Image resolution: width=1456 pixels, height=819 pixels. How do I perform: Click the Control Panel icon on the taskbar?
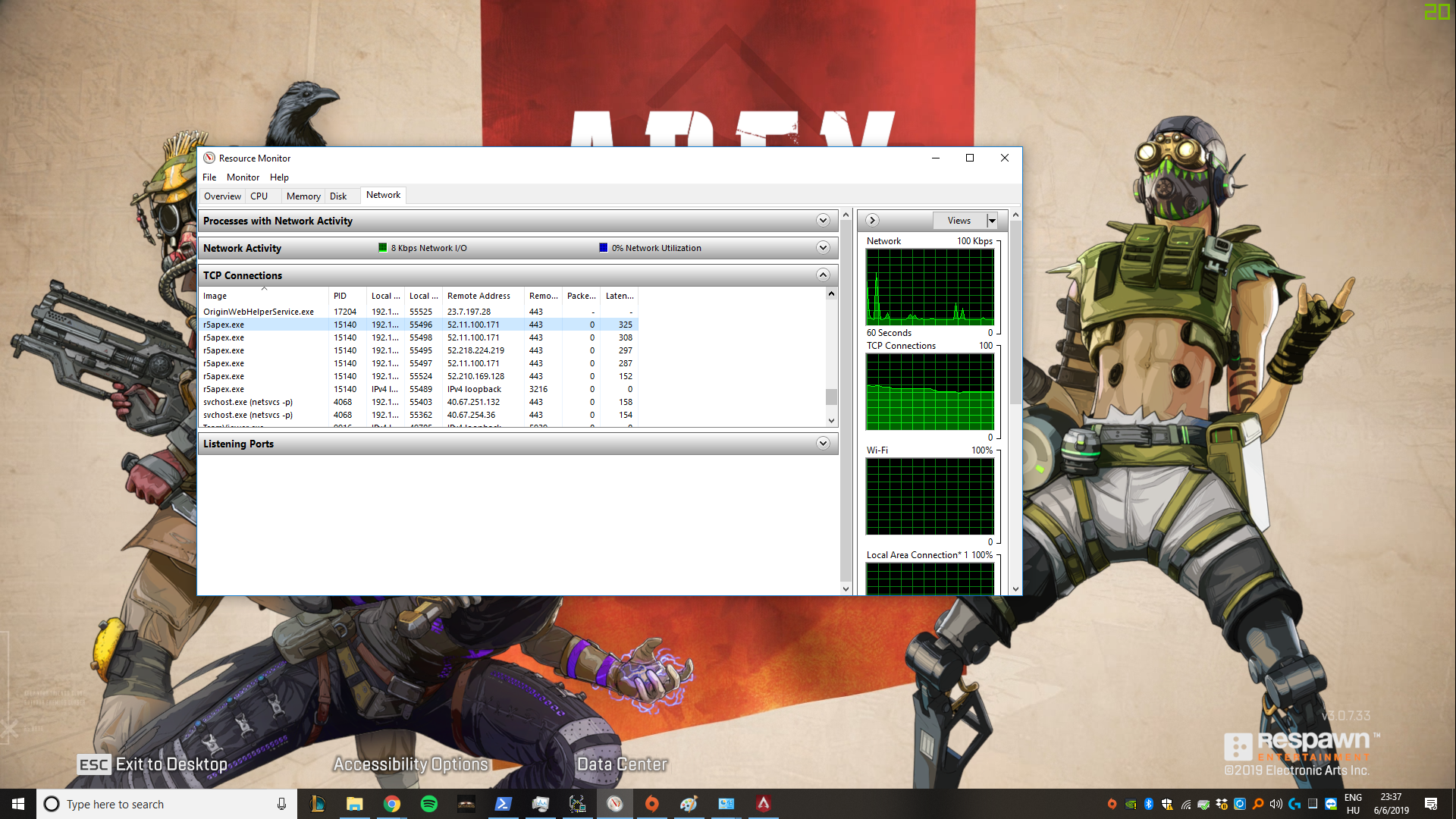[x=726, y=804]
